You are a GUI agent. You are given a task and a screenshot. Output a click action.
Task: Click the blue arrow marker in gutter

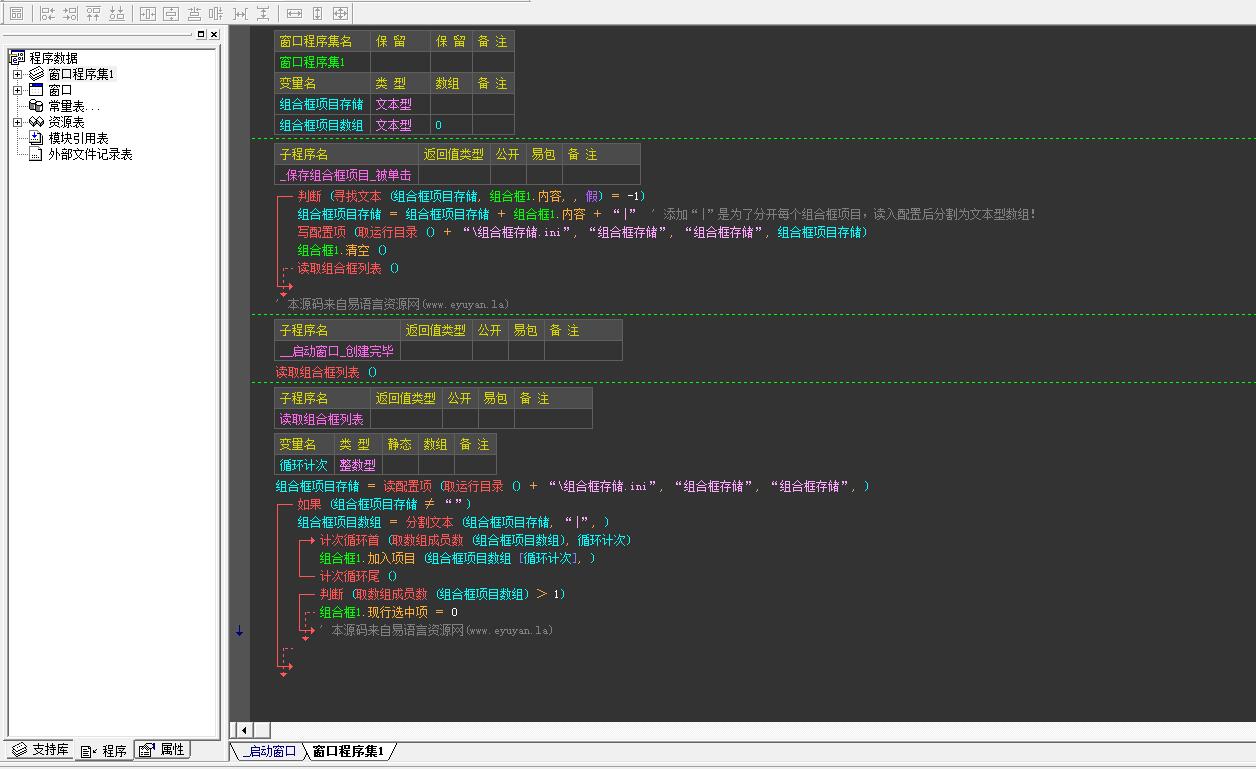(239, 631)
